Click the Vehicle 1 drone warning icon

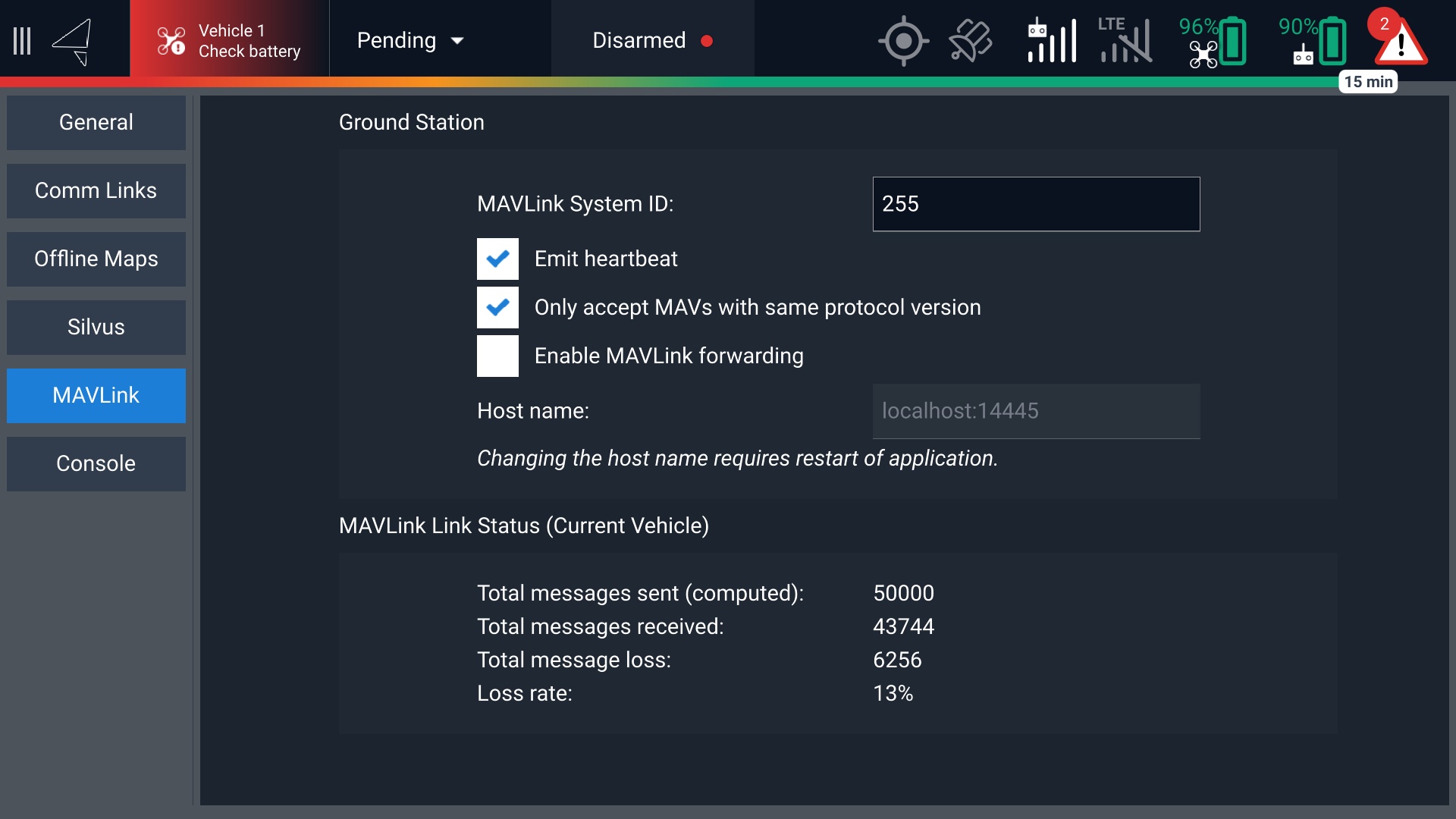pos(171,41)
